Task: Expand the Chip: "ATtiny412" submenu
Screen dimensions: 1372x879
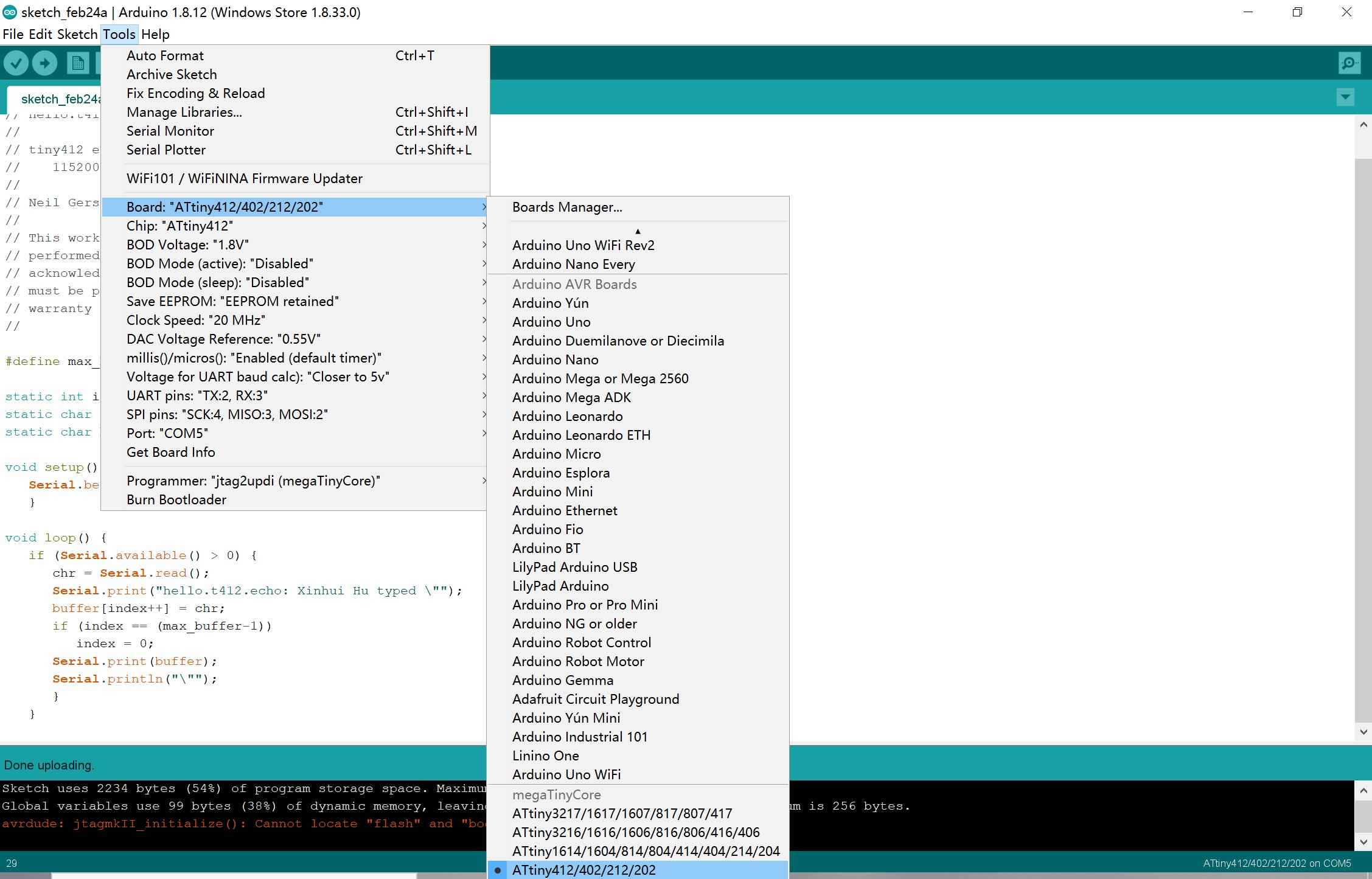Action: click(295, 226)
